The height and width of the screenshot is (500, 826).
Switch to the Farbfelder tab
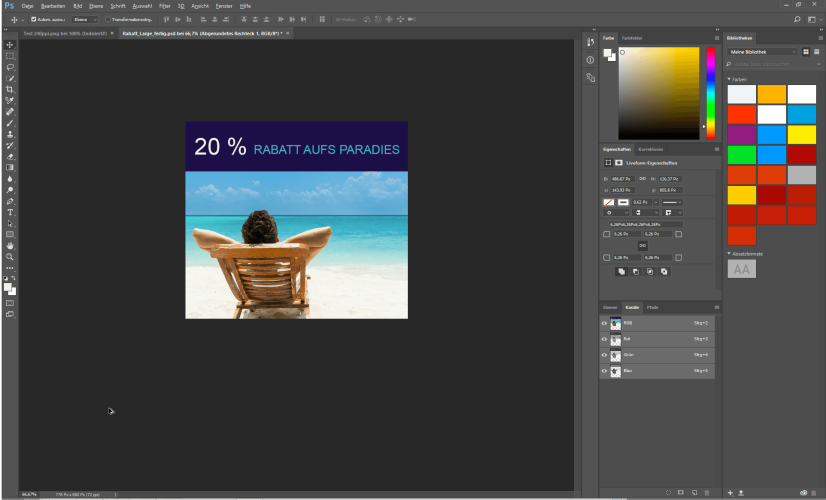[632, 38]
